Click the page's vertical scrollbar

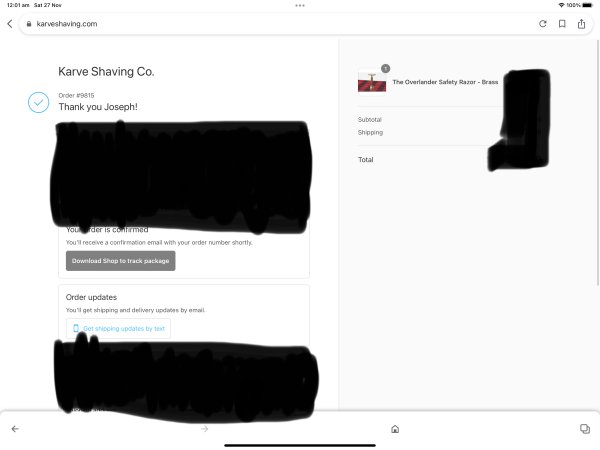click(598, 162)
